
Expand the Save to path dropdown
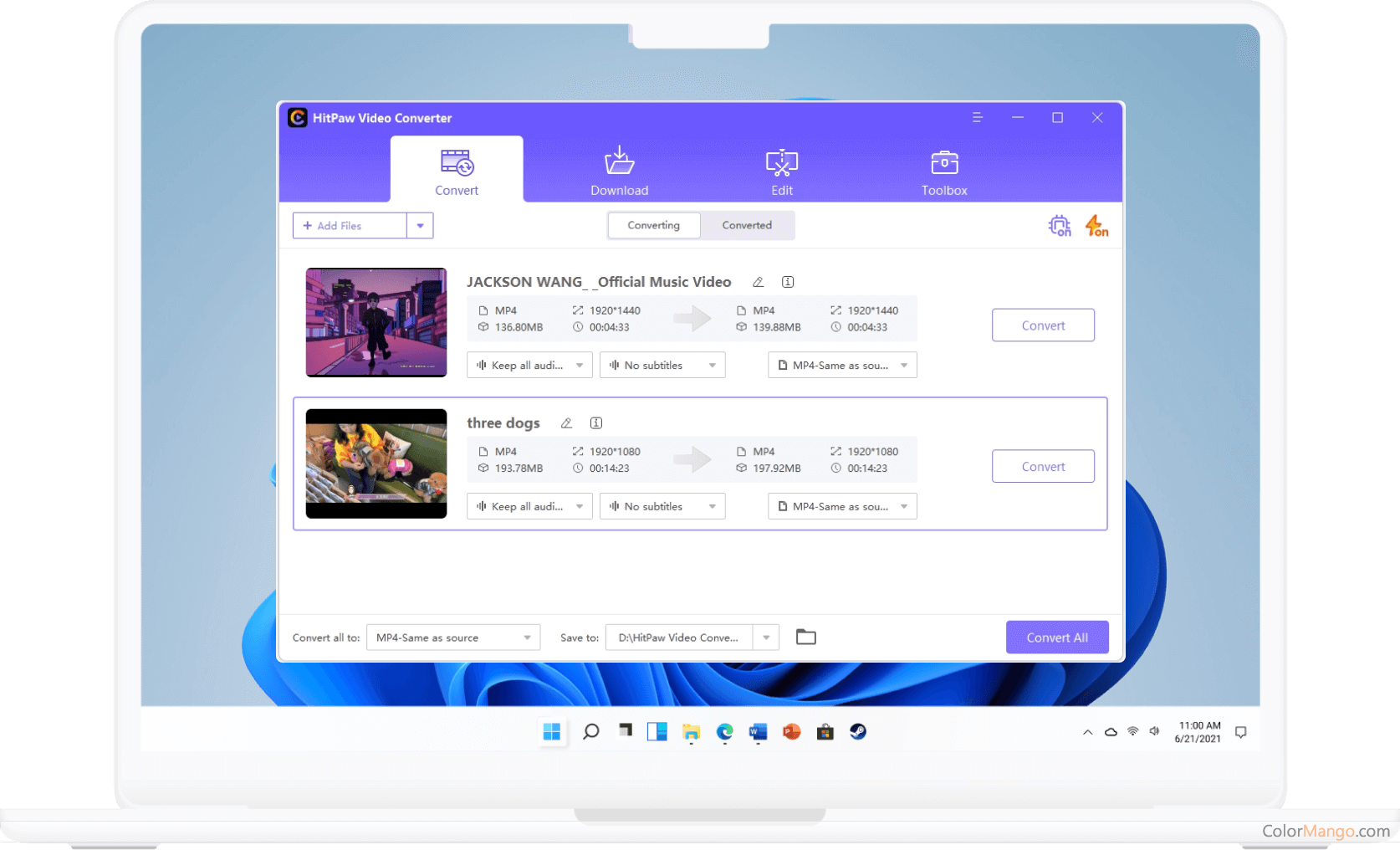tap(766, 637)
